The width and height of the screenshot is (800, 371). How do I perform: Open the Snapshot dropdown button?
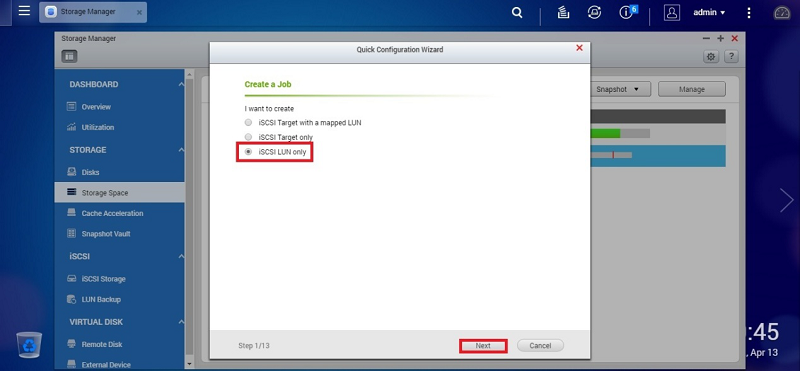pos(620,89)
